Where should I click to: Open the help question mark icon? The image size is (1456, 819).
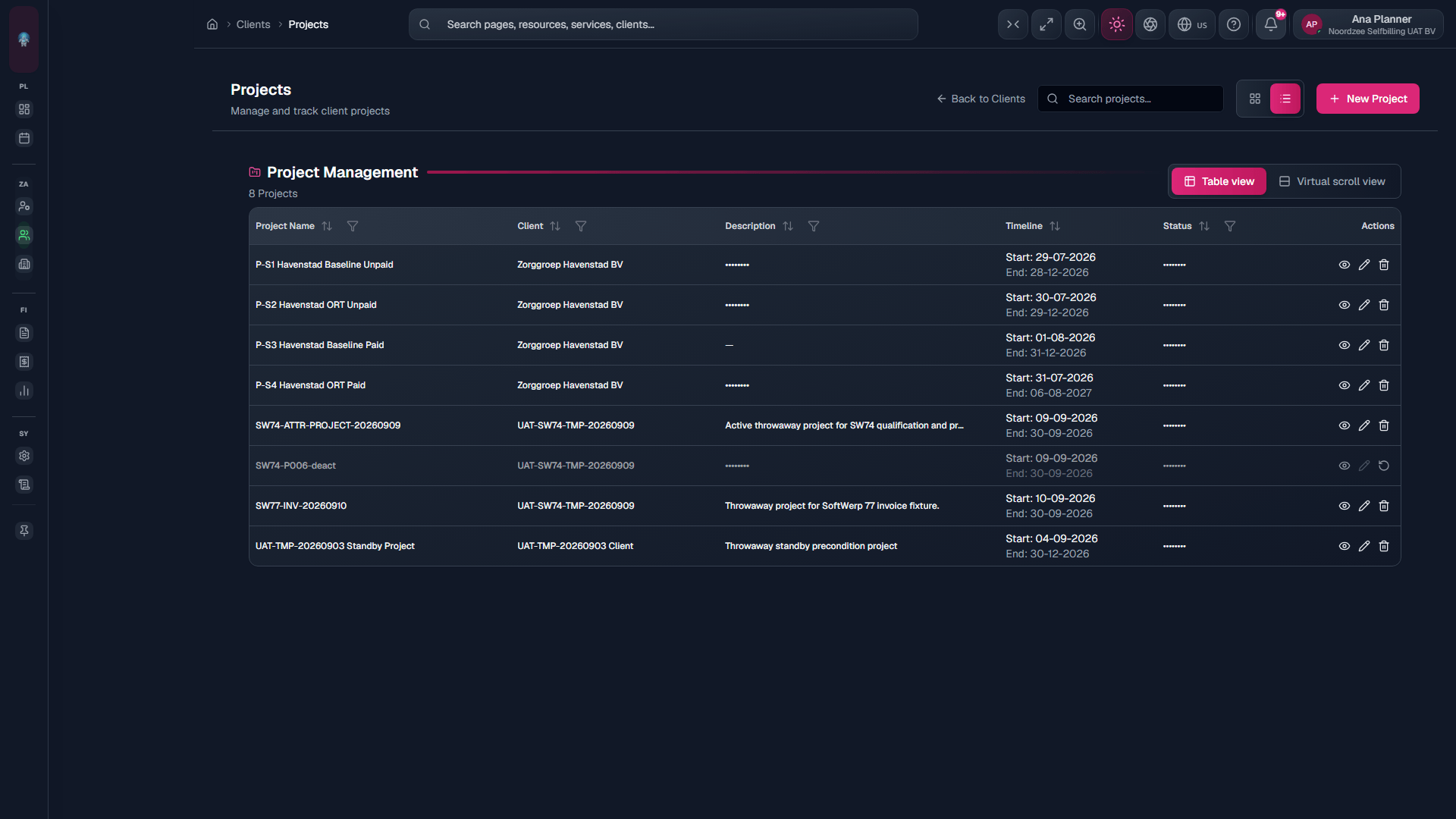pos(1234,24)
